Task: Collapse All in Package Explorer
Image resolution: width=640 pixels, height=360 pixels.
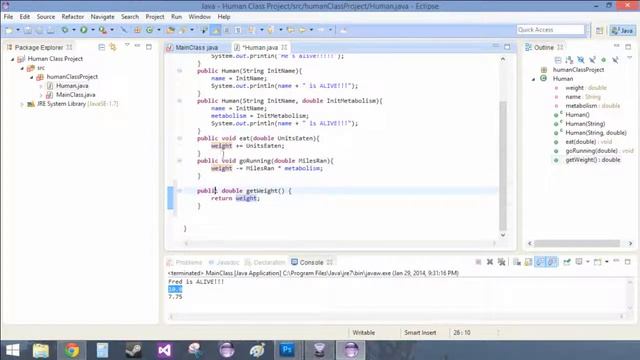Action: point(102,47)
